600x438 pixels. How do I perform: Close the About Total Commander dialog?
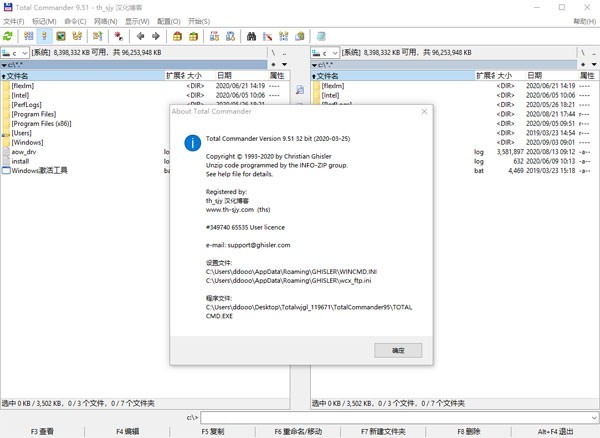click(424, 111)
